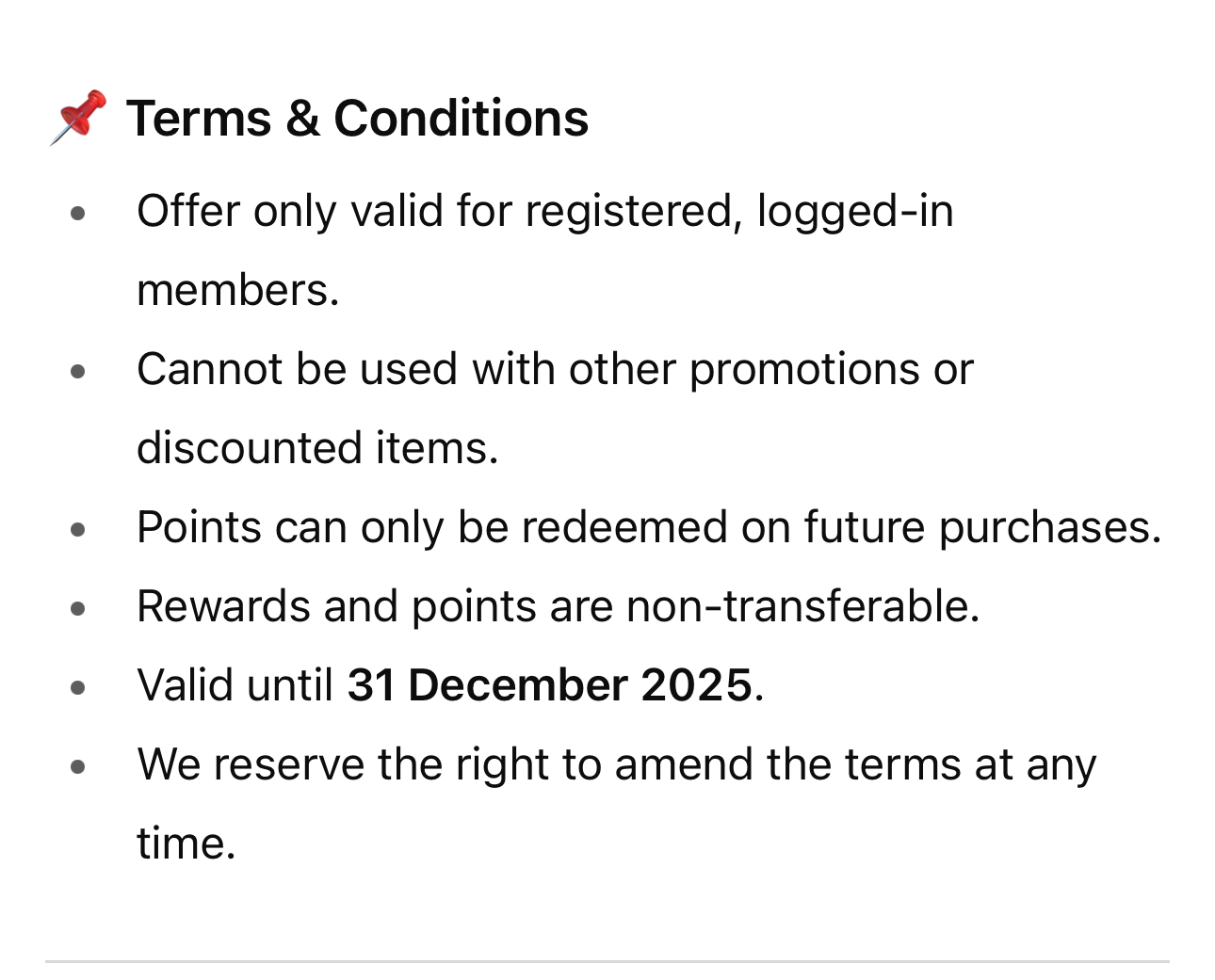
Task: Click the word "Terms" in the heading
Action: click(x=199, y=119)
